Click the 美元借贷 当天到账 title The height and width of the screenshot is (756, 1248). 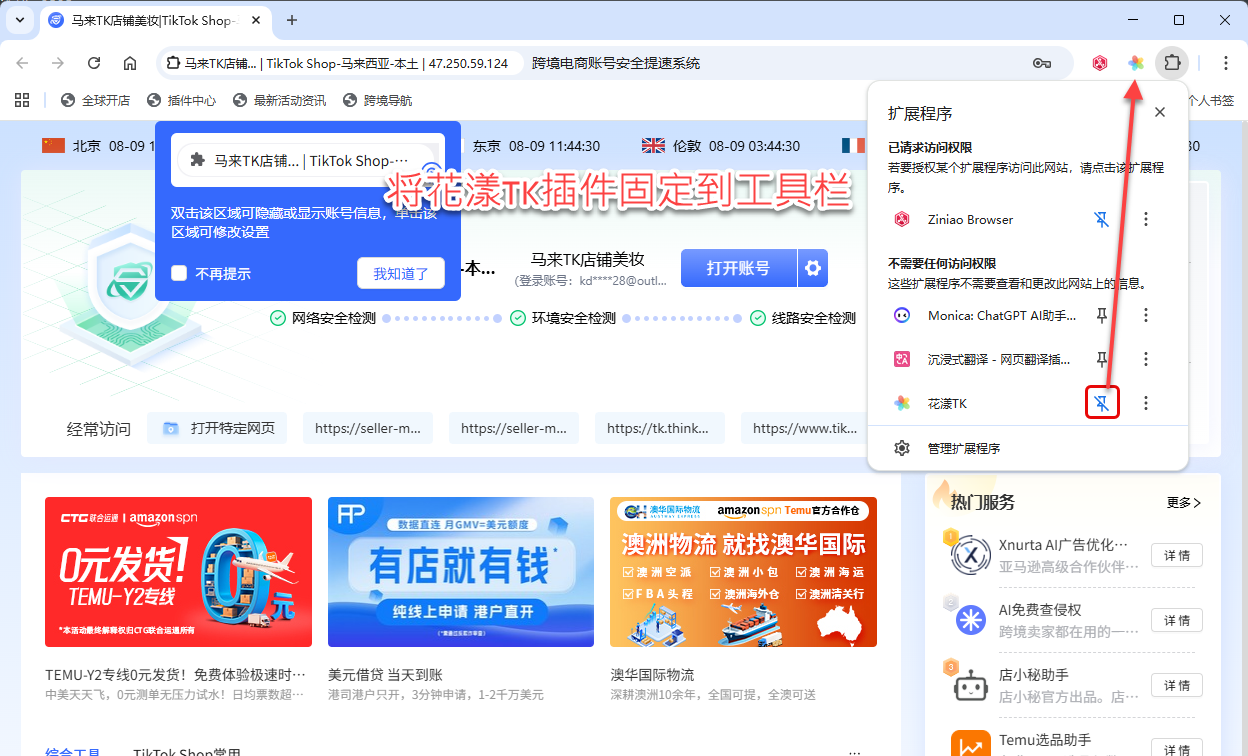385,675
